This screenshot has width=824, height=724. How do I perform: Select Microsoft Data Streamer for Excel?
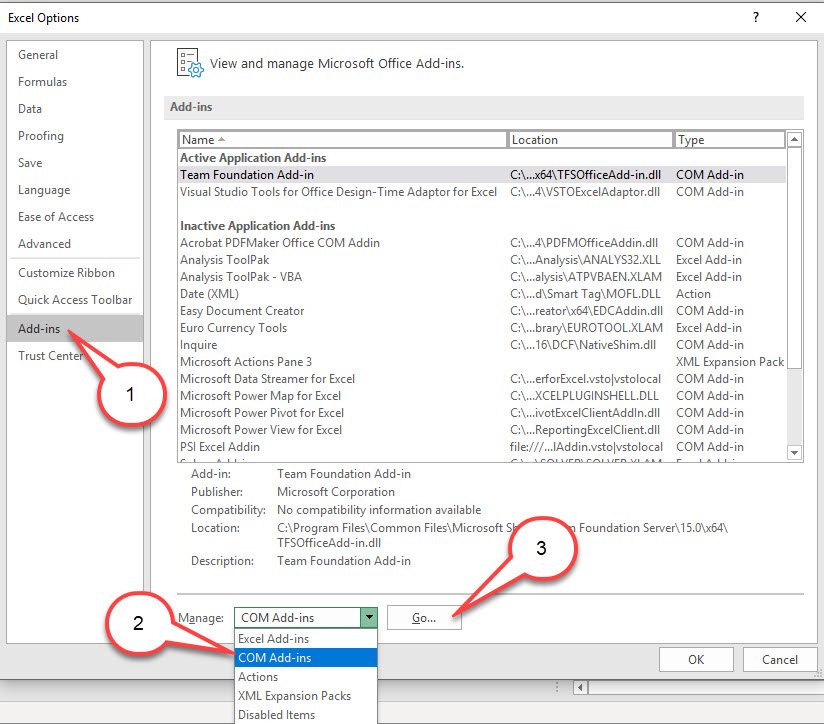click(482, 379)
